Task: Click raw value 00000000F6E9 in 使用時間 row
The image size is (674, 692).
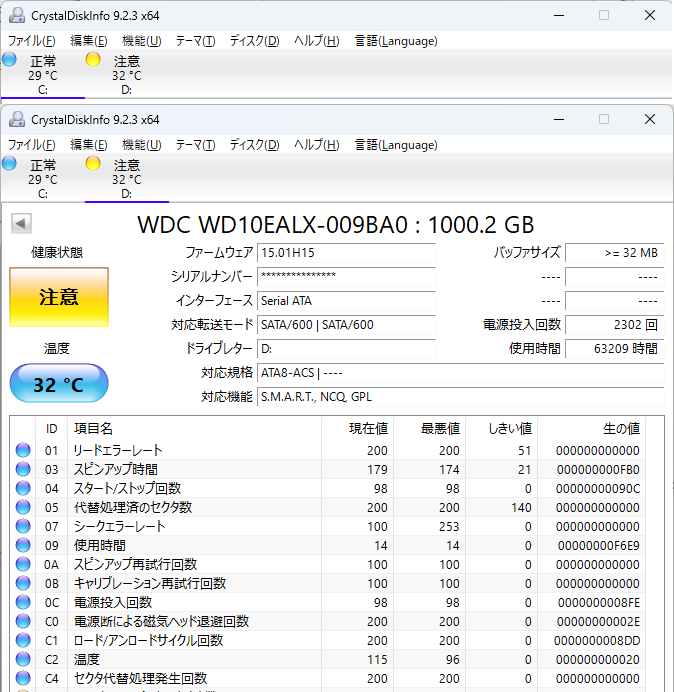Action: [599, 545]
